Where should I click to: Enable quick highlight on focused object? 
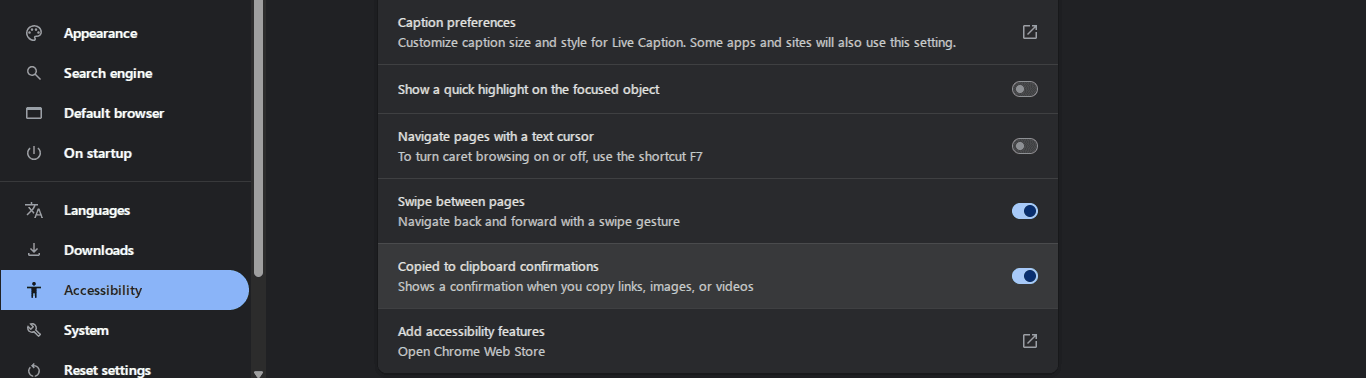1025,89
